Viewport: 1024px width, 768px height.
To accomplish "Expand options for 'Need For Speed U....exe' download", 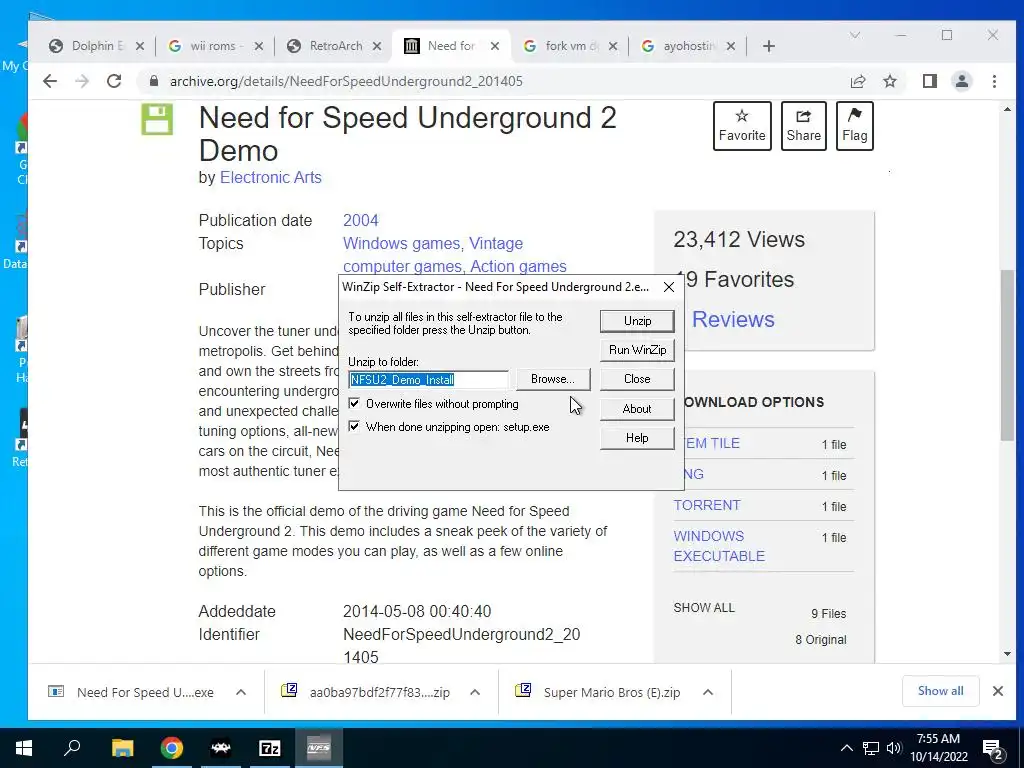I will tap(240, 692).
